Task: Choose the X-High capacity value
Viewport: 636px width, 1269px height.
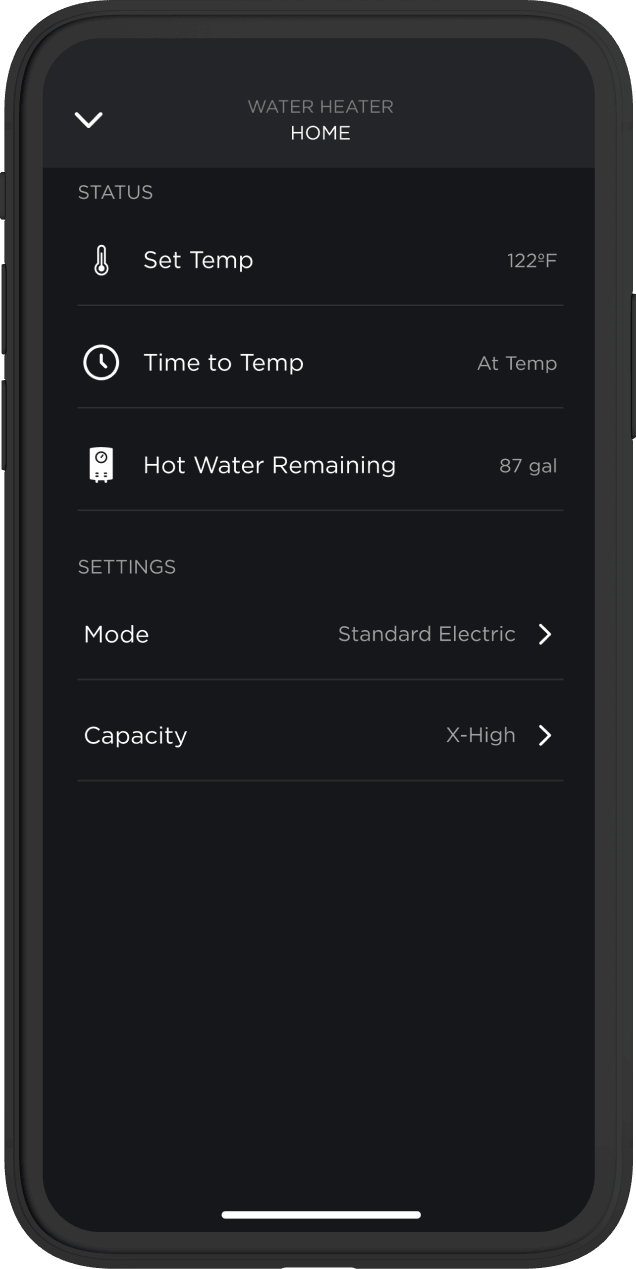Action: click(x=481, y=735)
